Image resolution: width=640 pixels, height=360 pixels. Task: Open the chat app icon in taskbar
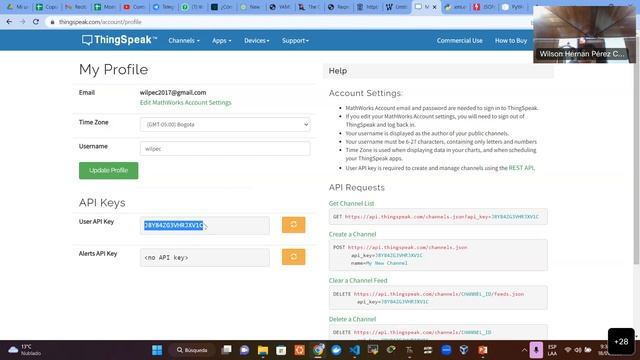point(244,350)
